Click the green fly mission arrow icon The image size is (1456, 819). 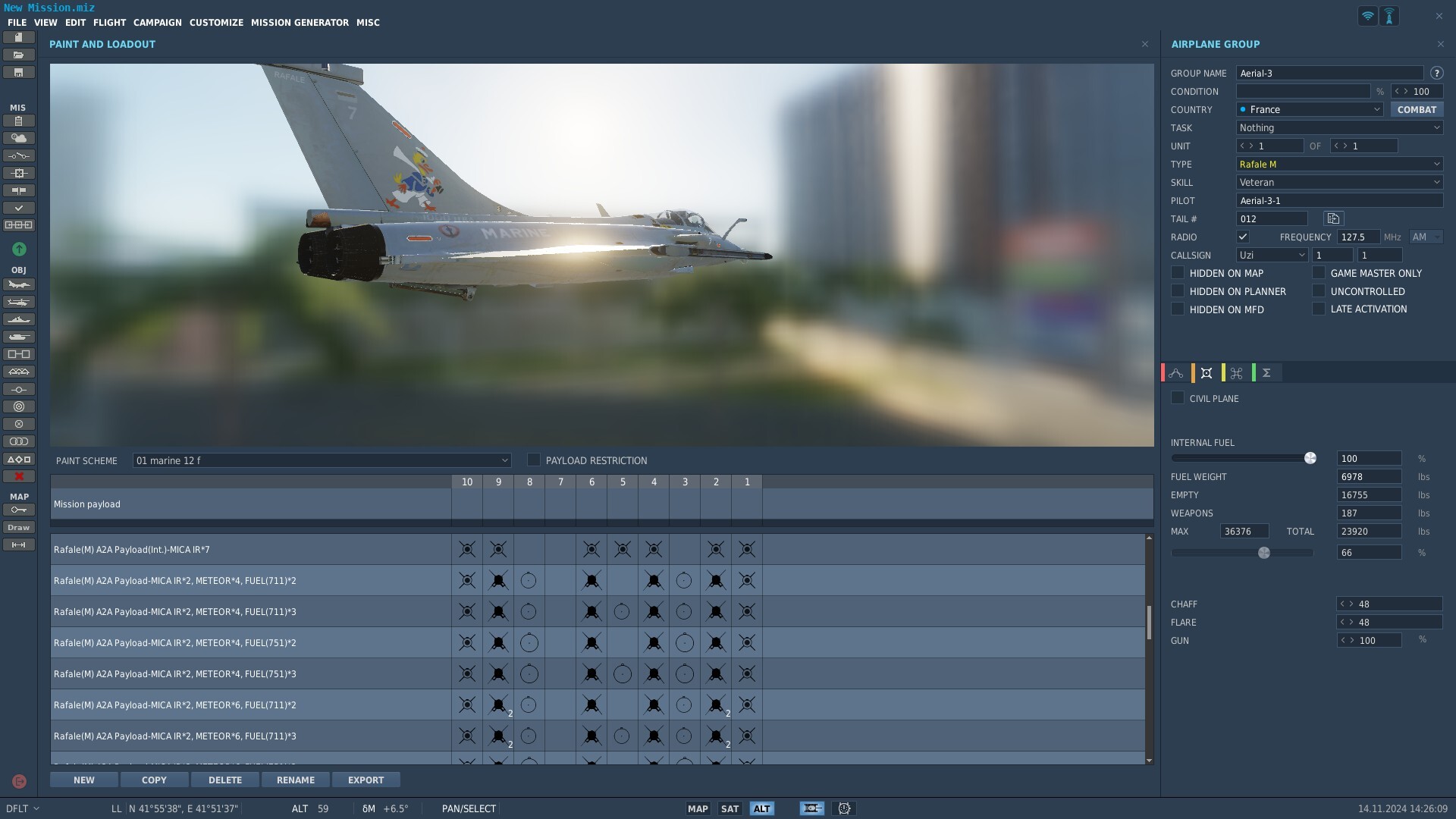click(19, 249)
